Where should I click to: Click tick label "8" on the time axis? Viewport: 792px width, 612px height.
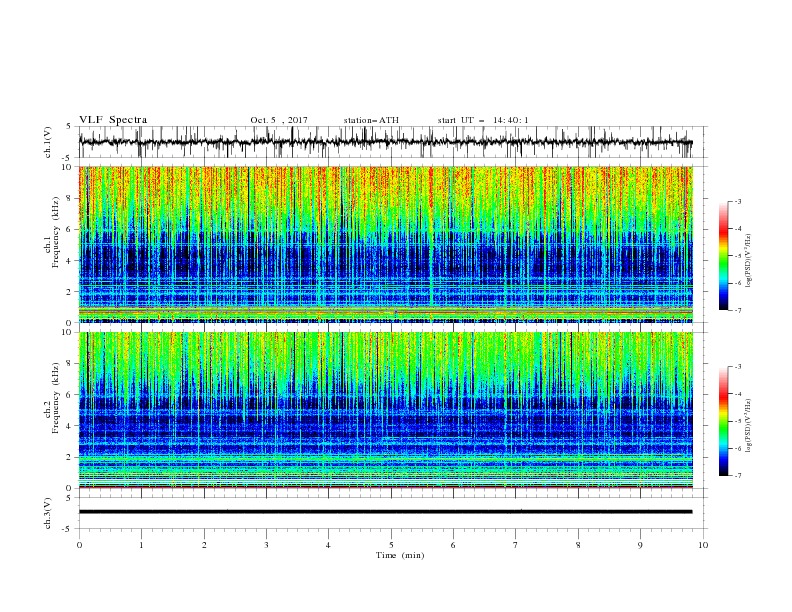point(578,545)
